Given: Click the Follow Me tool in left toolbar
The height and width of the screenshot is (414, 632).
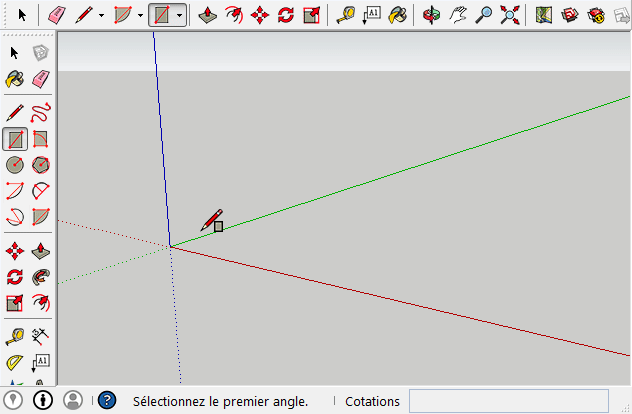Looking at the screenshot, I should pyautogui.click(x=41, y=277).
